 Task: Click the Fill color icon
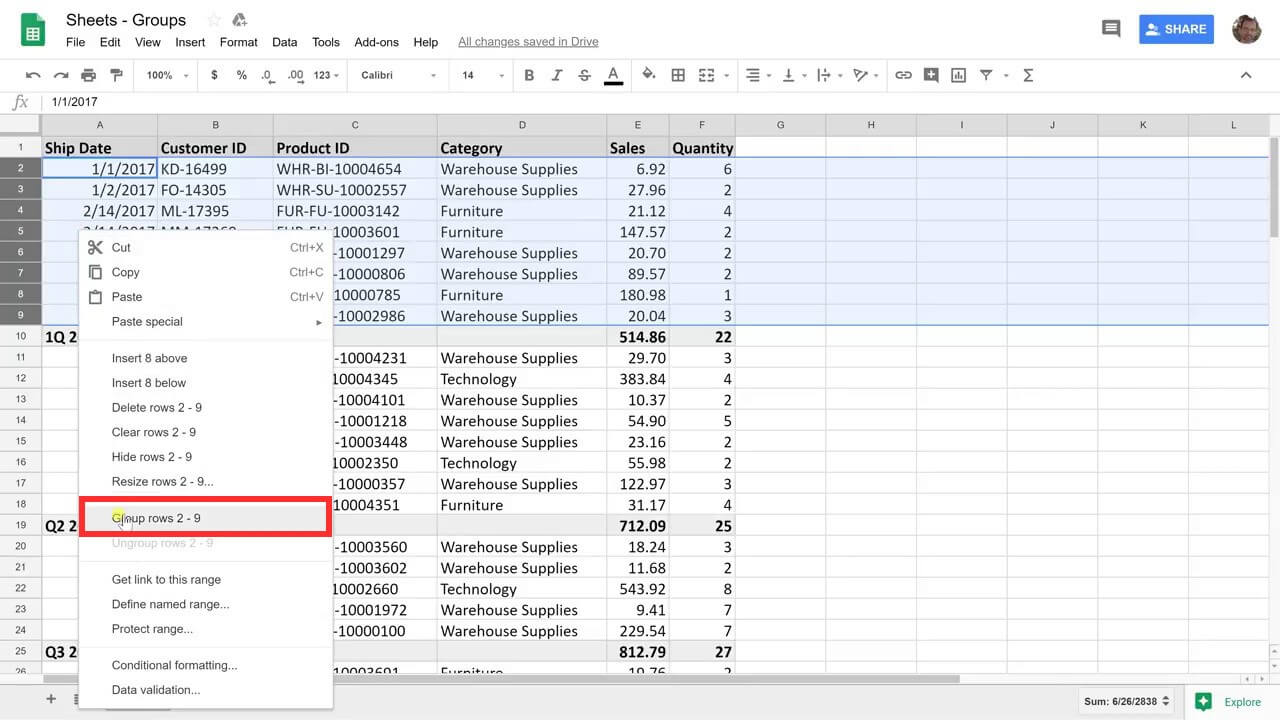[649, 75]
